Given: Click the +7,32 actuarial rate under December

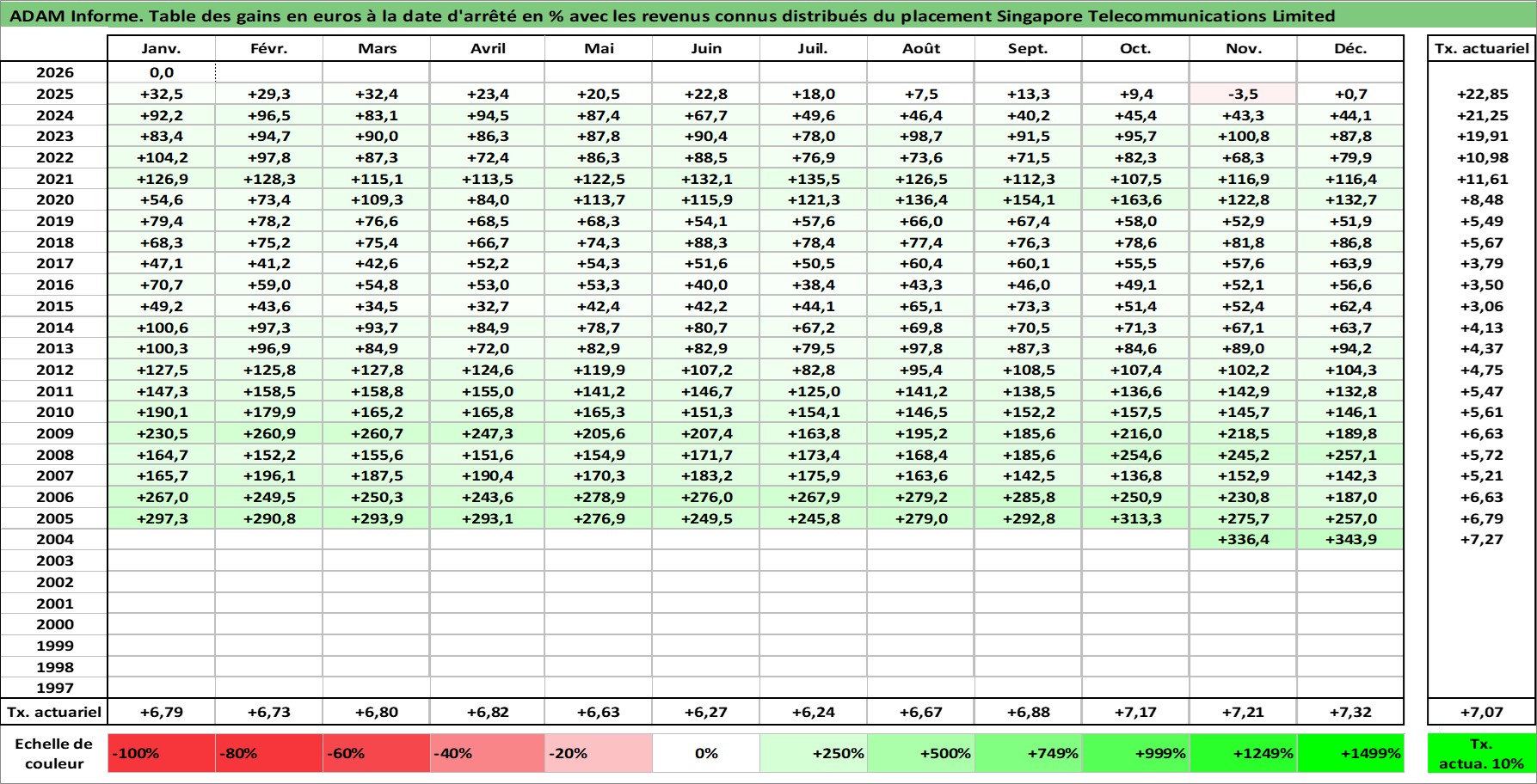Looking at the screenshot, I should [x=1350, y=713].
